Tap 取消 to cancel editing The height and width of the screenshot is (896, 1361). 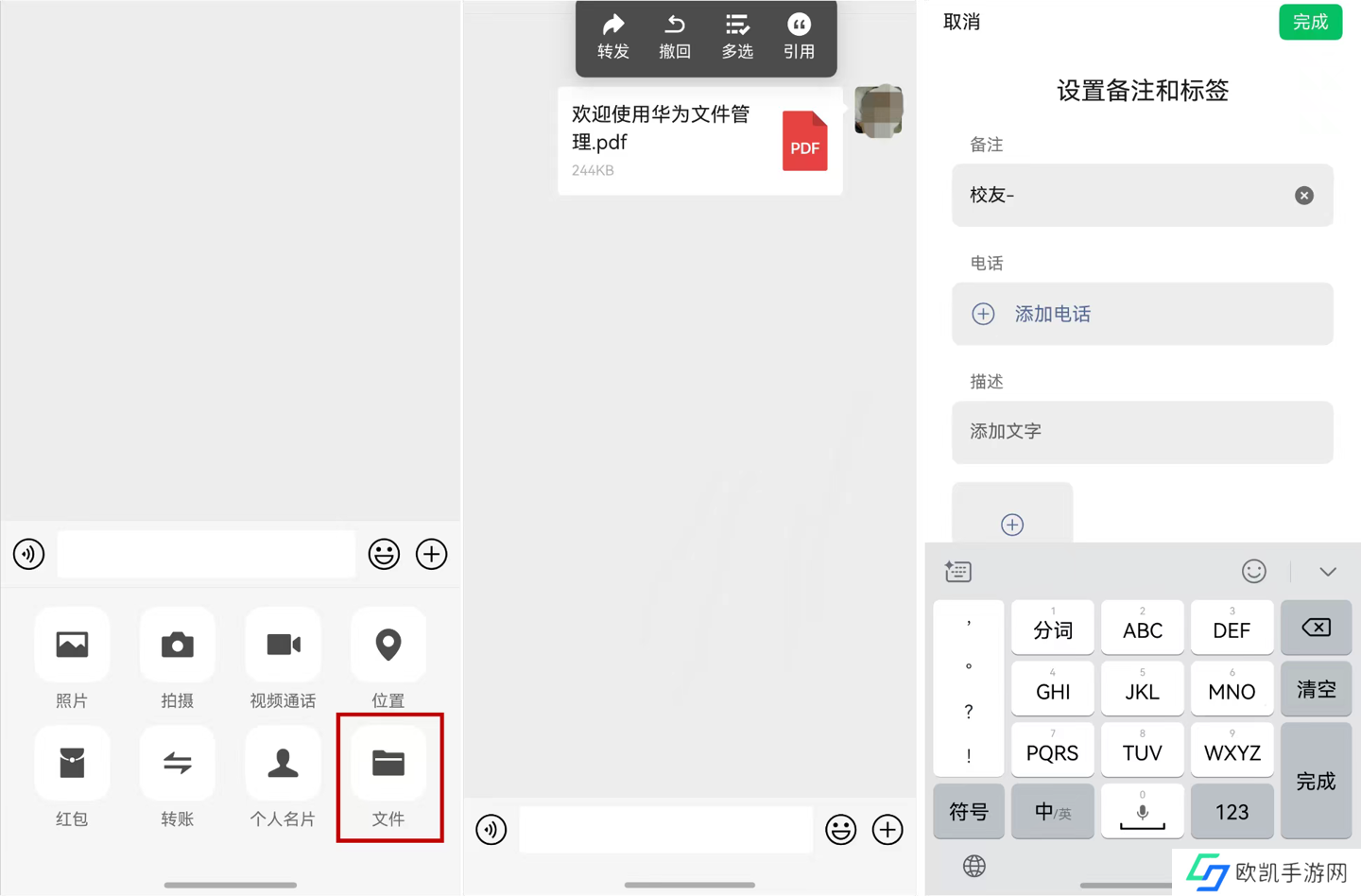[961, 22]
